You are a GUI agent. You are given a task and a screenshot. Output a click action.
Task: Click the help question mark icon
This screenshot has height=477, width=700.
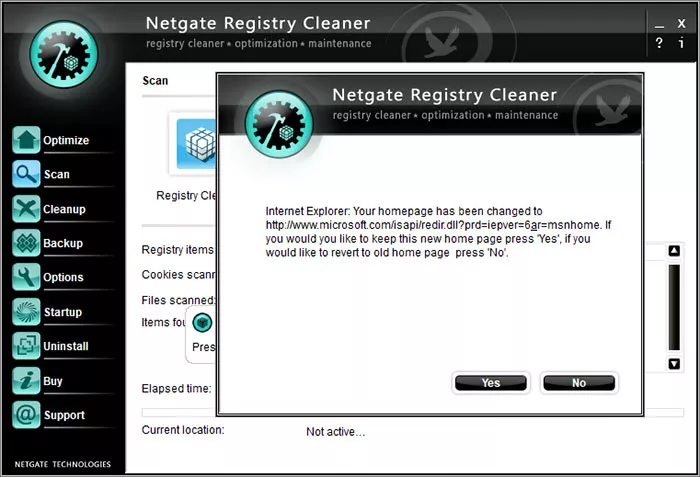[659, 43]
